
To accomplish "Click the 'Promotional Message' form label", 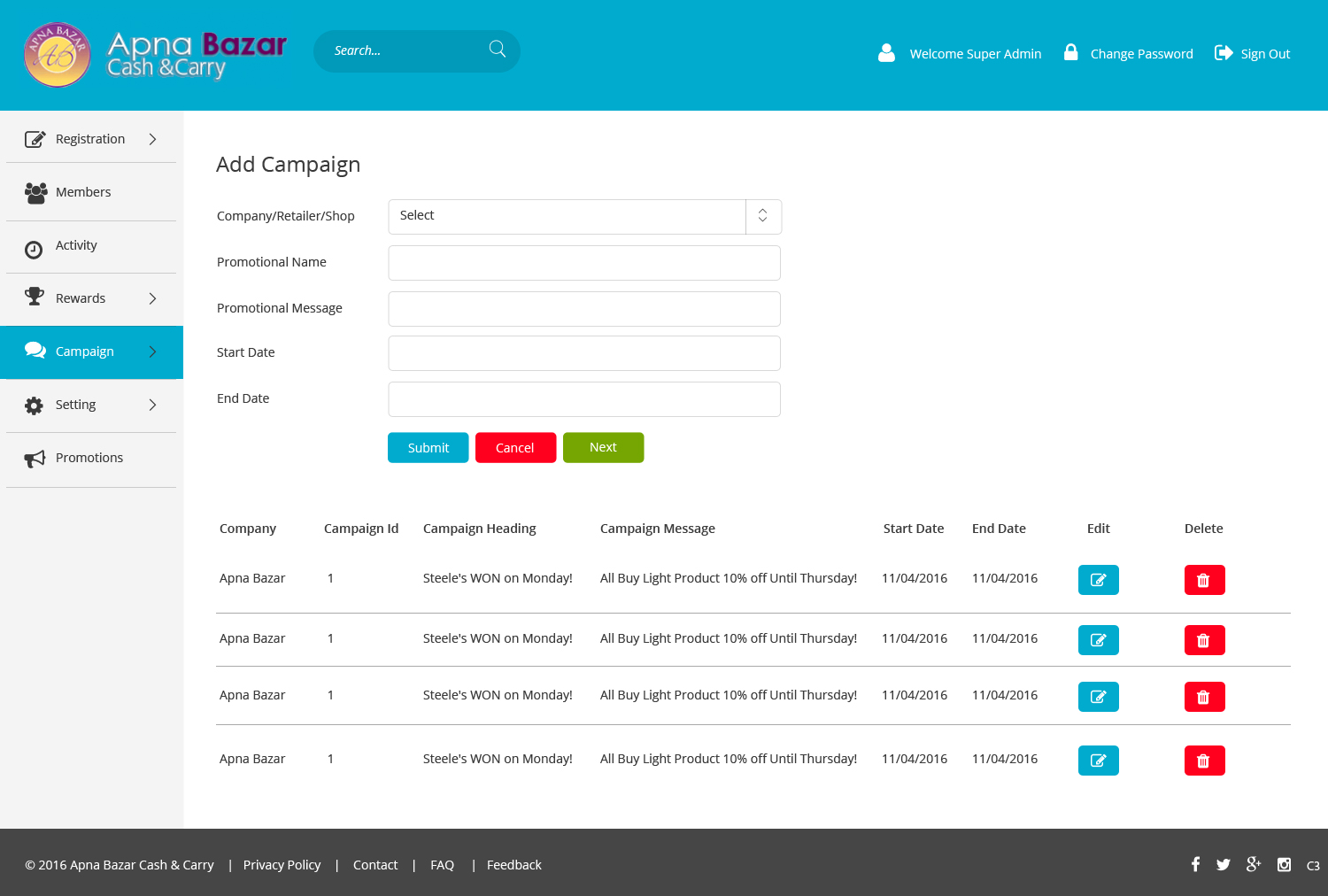I will coord(280,308).
